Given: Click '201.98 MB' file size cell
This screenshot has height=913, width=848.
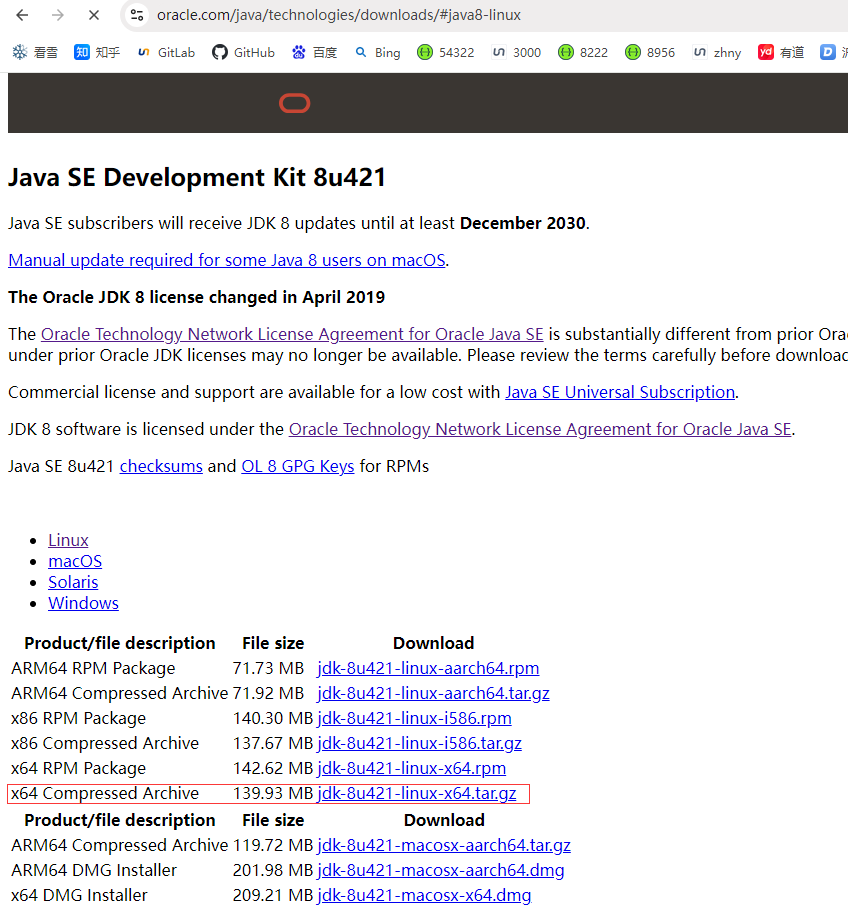Looking at the screenshot, I should 273,870.
